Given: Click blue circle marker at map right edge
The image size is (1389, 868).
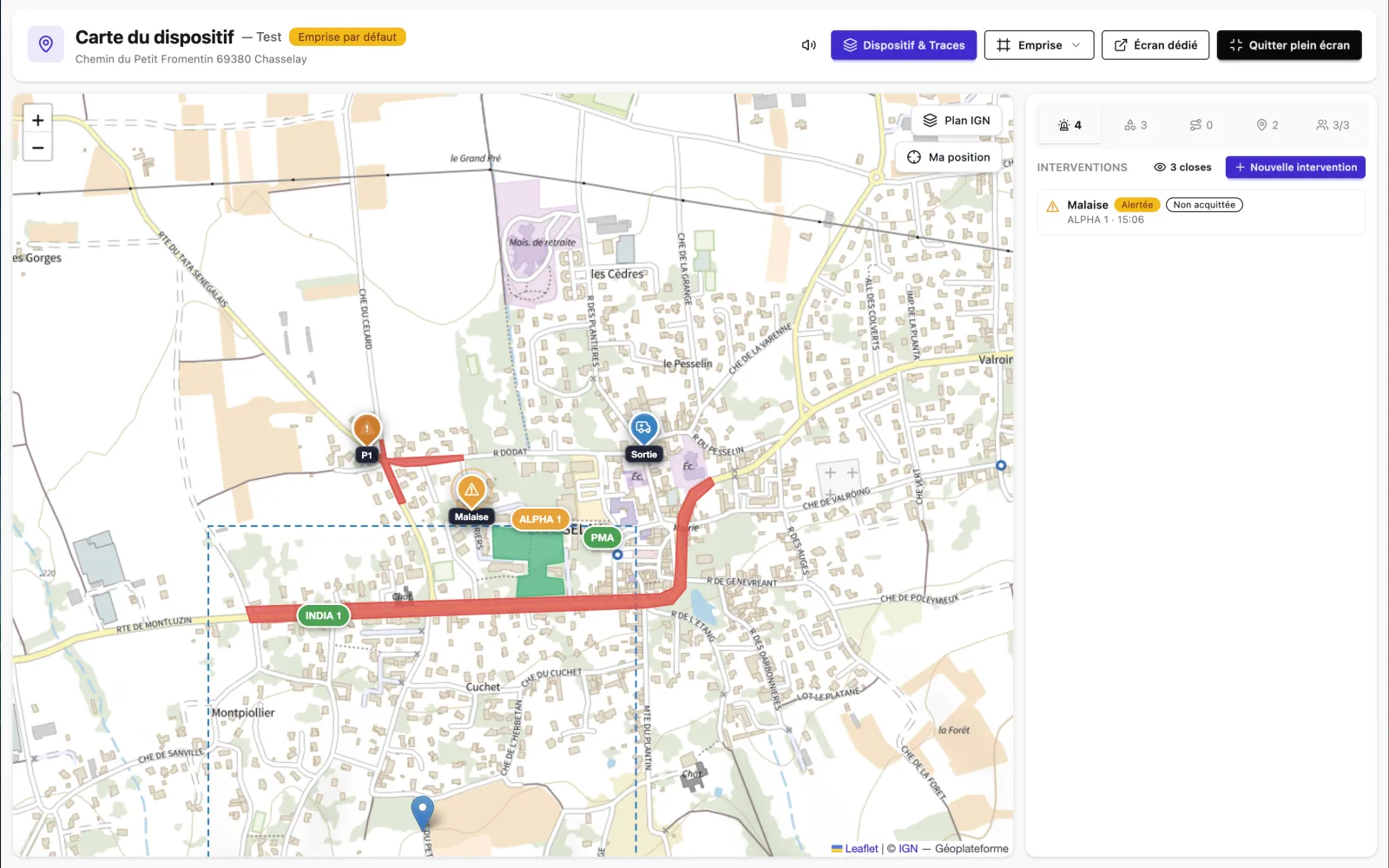Looking at the screenshot, I should pos(1001,466).
